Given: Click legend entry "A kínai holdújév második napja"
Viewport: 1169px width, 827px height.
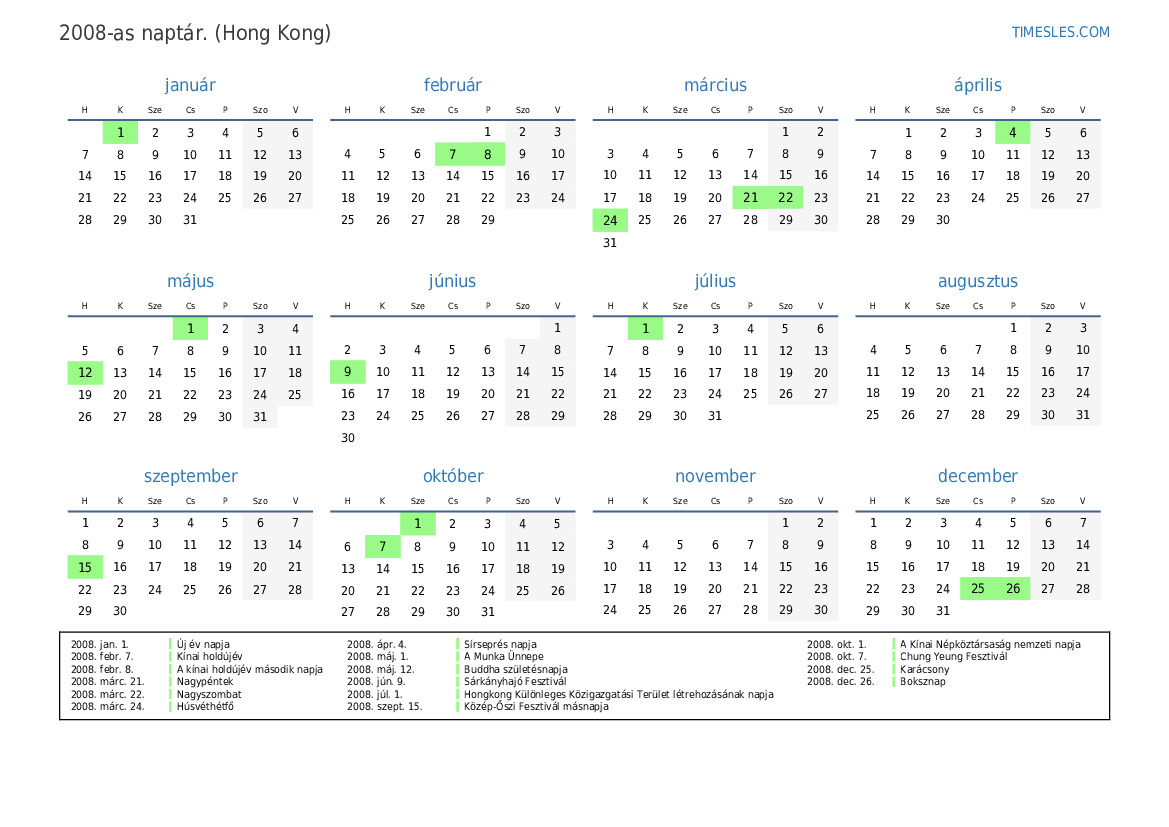Looking at the screenshot, I should click(250, 670).
